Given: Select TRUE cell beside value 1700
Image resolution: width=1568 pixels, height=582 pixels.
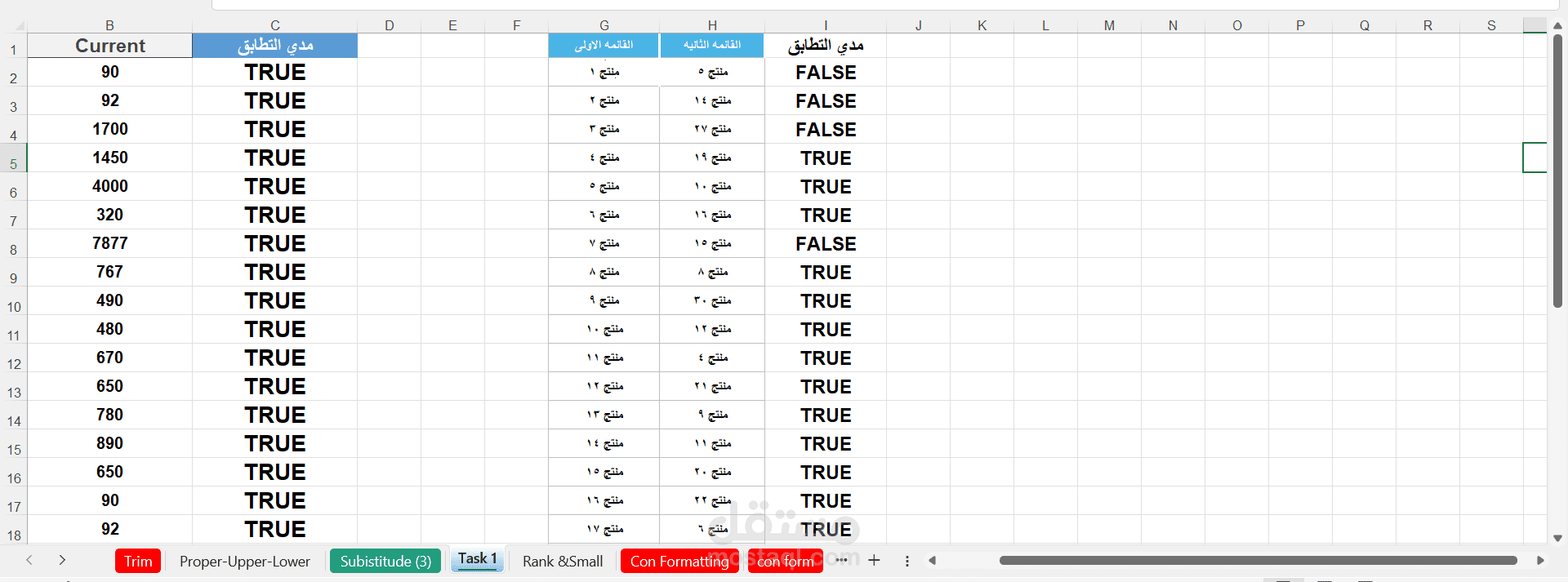Looking at the screenshot, I should (x=275, y=129).
